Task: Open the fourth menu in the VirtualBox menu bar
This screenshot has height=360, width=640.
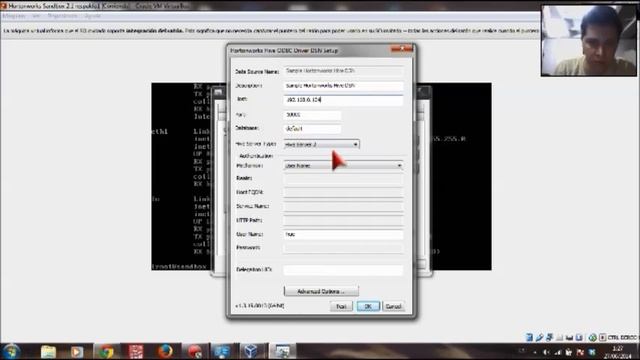Action: 93,16
